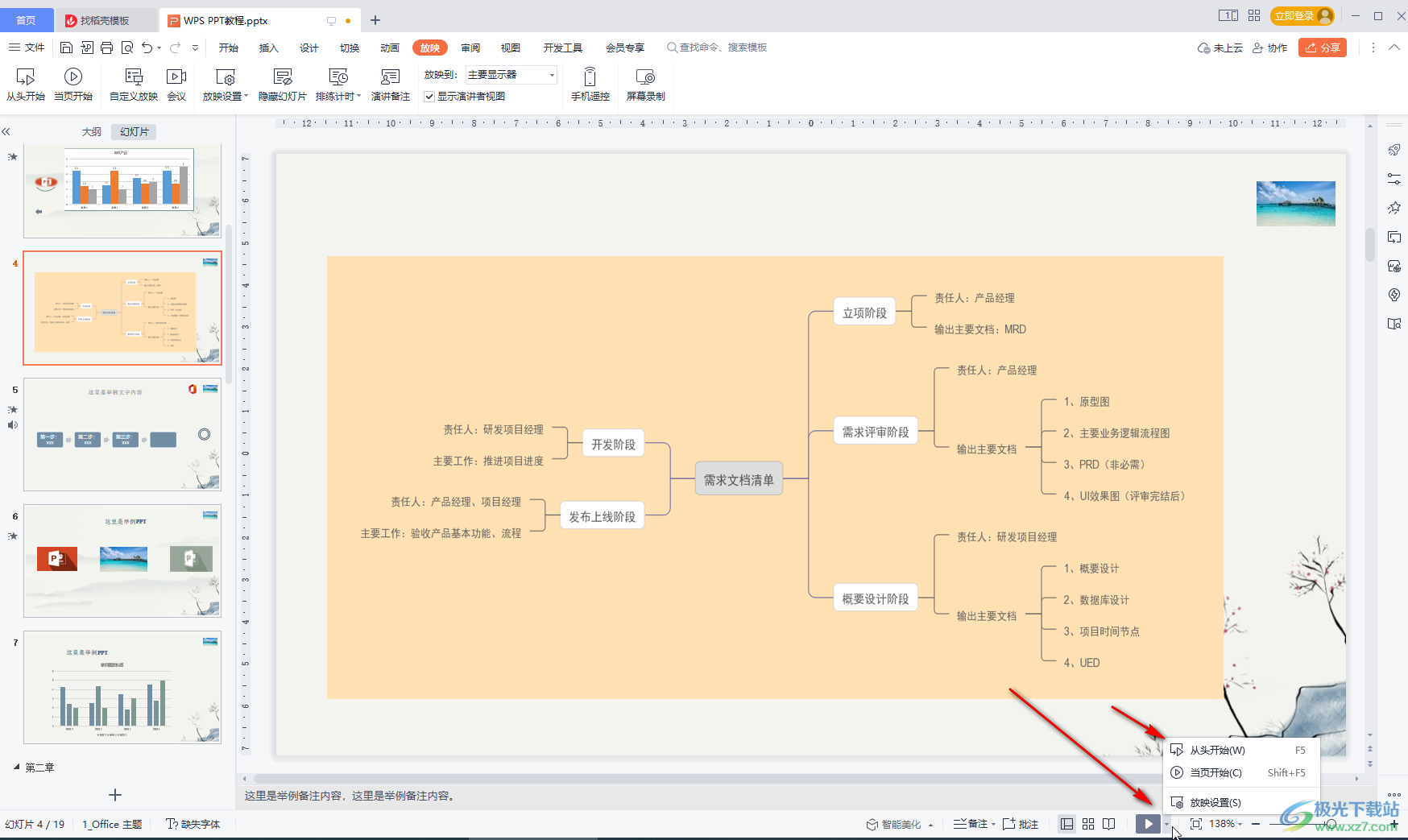Expand 智能美化 options arrow
The image size is (1408, 840).
point(930,825)
